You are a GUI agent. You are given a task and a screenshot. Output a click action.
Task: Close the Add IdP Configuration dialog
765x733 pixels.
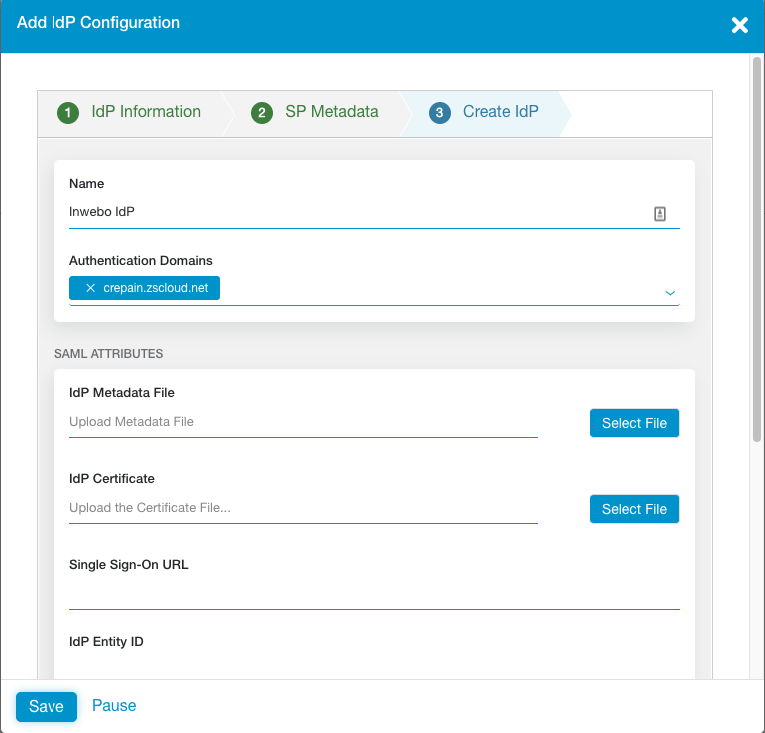coord(739,25)
